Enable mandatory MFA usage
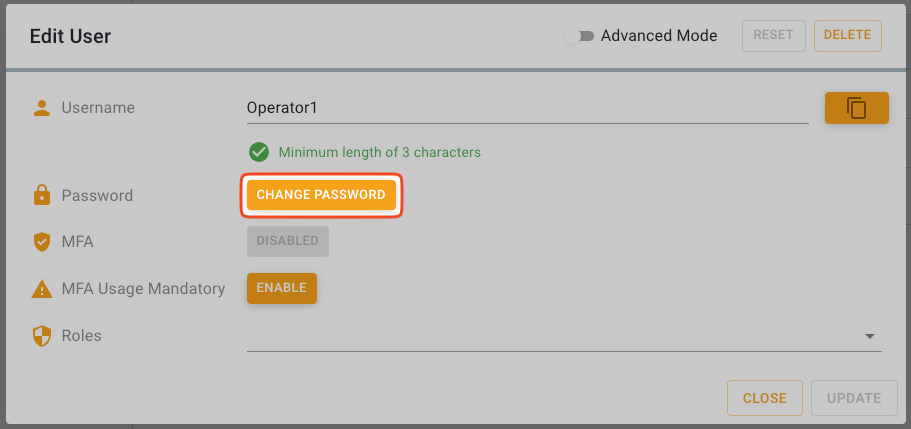 [281, 288]
